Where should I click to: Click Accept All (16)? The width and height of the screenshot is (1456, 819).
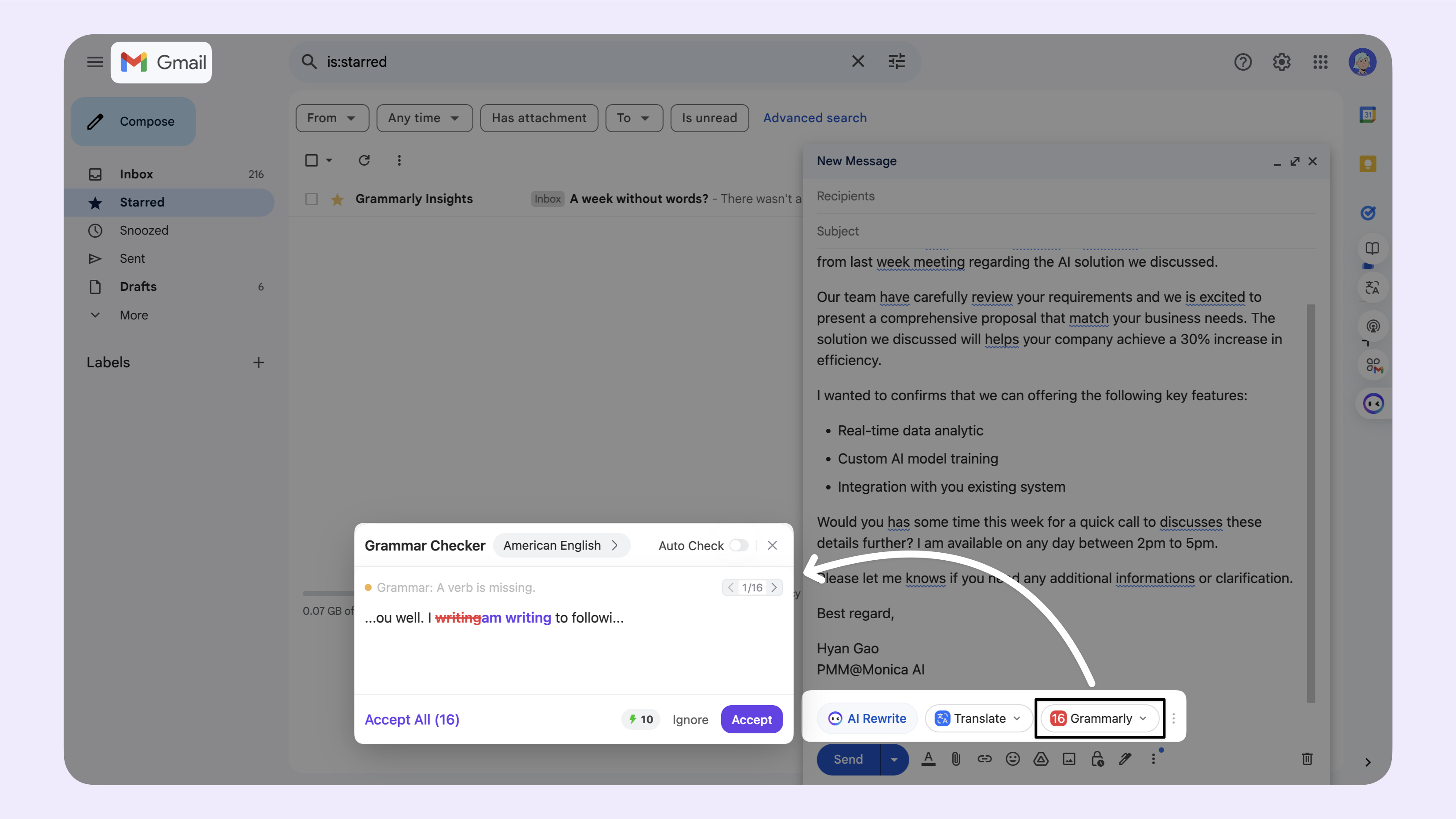pyautogui.click(x=411, y=720)
